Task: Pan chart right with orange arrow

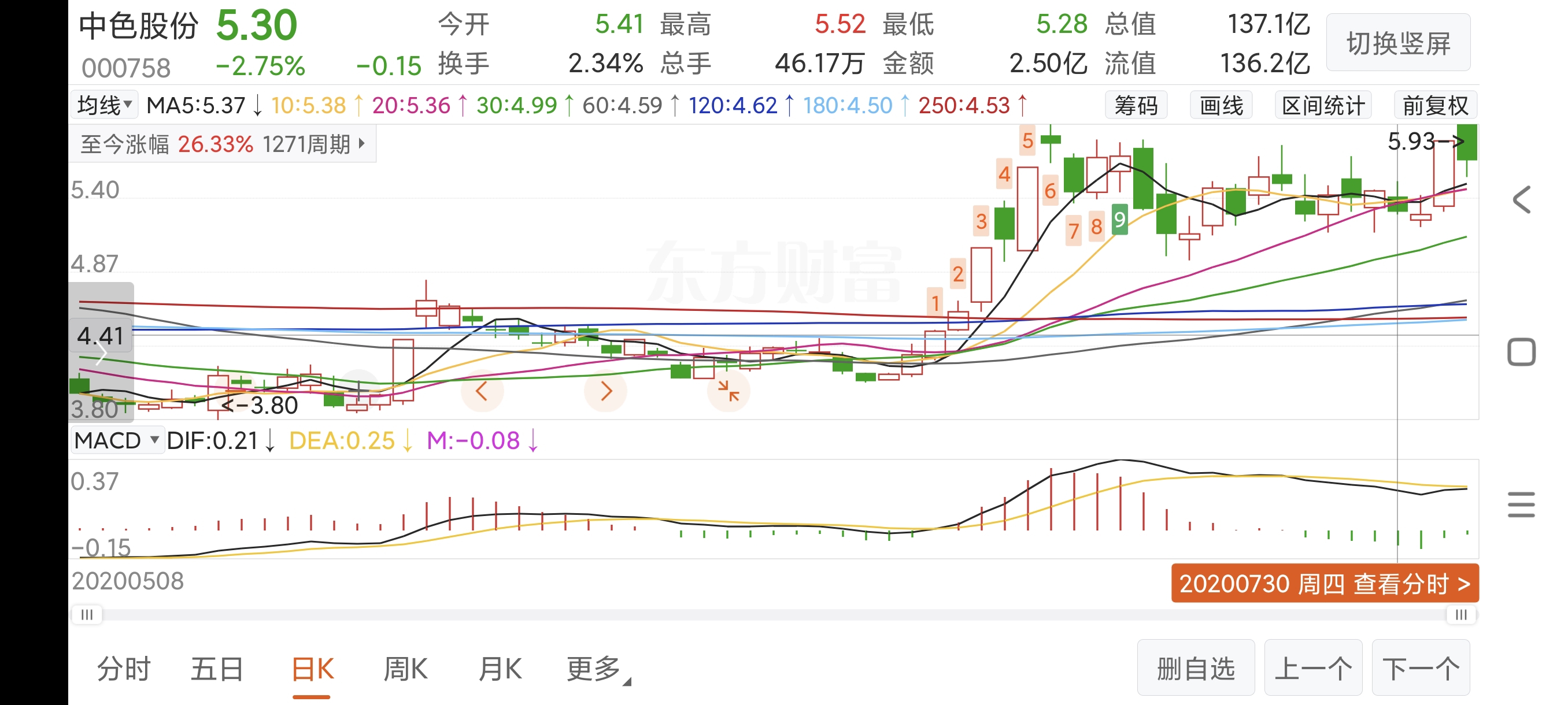Action: [605, 391]
